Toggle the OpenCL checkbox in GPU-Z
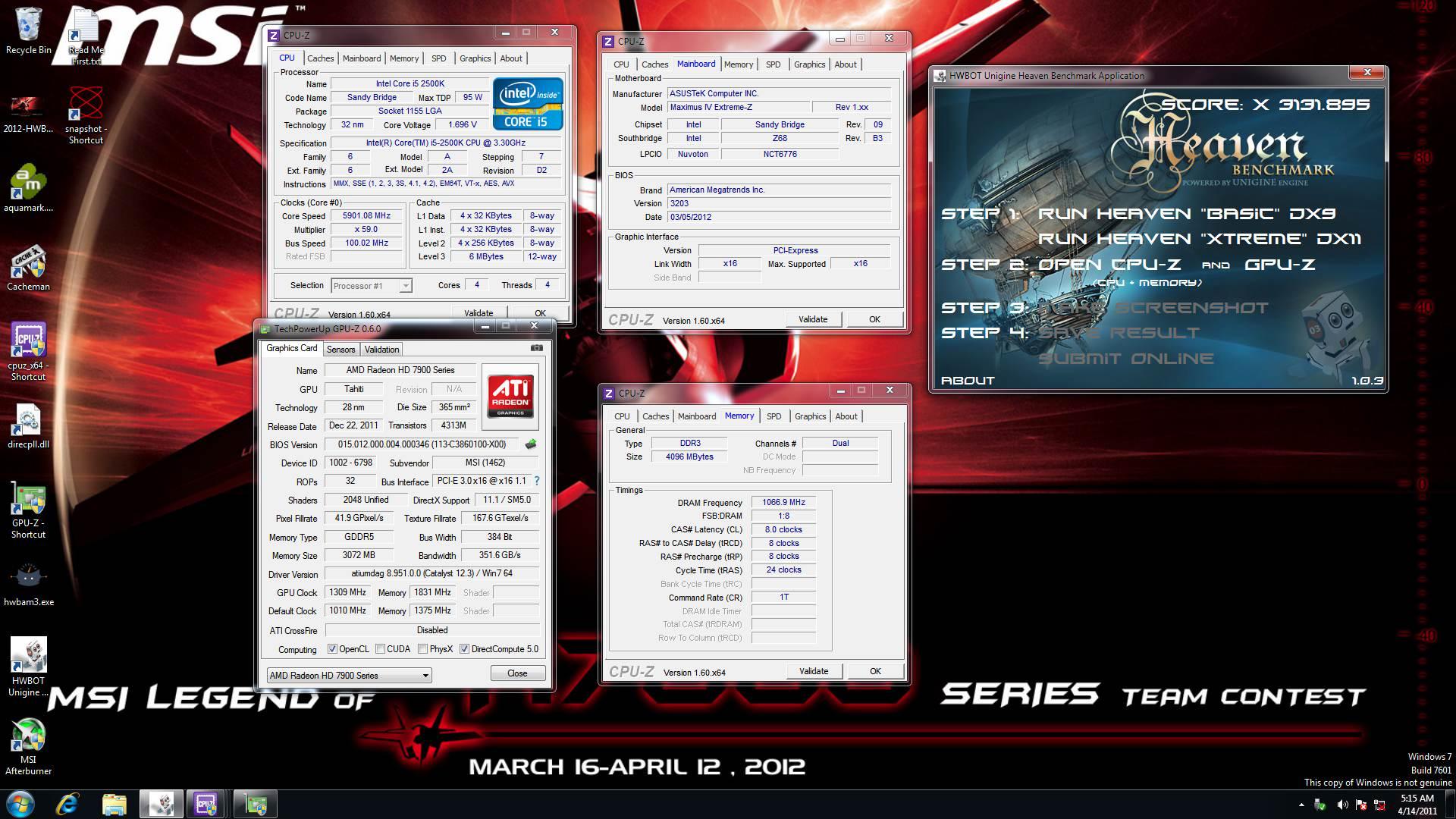1456x819 pixels. point(332,649)
